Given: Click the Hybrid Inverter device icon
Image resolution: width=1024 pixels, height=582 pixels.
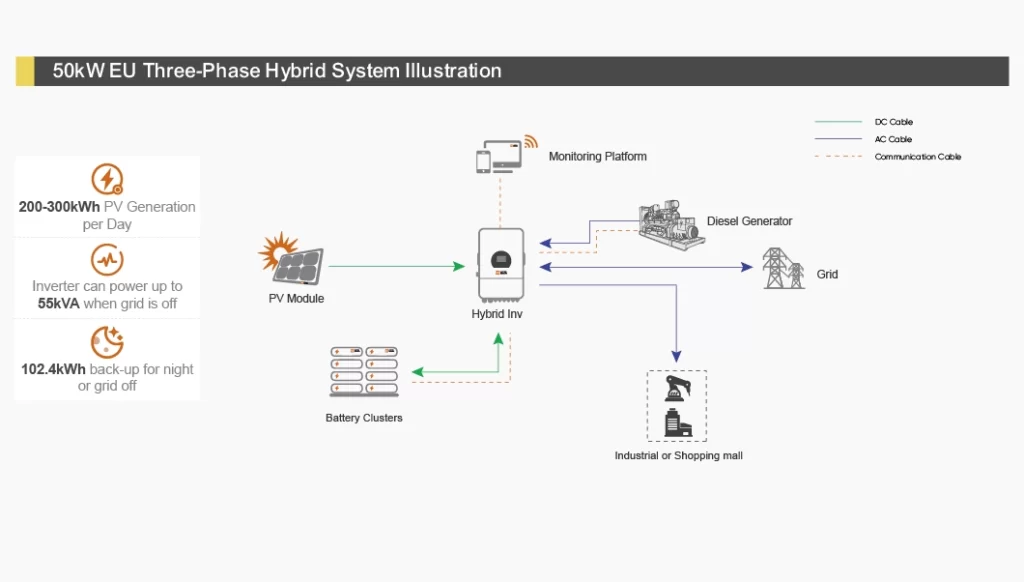Looking at the screenshot, I should pyautogui.click(x=501, y=265).
